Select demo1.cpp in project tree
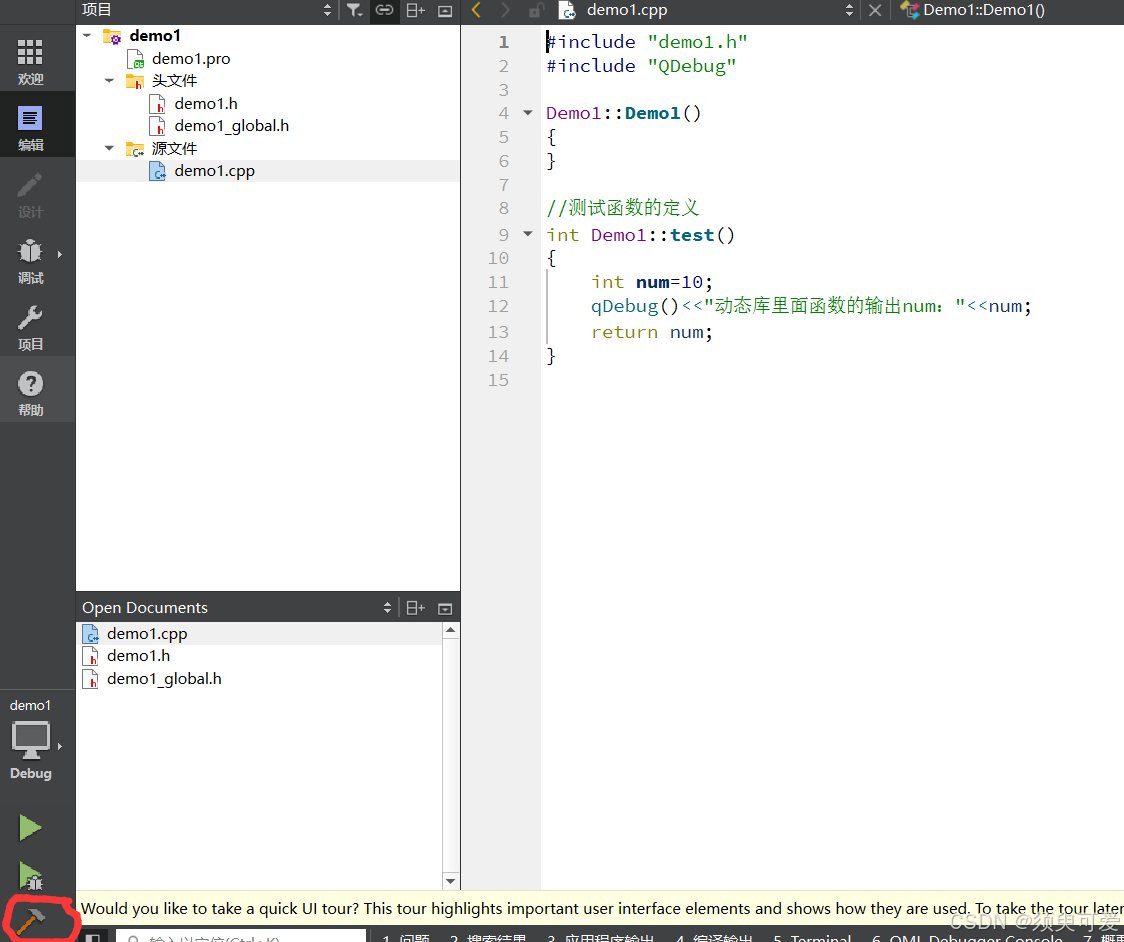The width and height of the screenshot is (1124, 942). pos(214,171)
